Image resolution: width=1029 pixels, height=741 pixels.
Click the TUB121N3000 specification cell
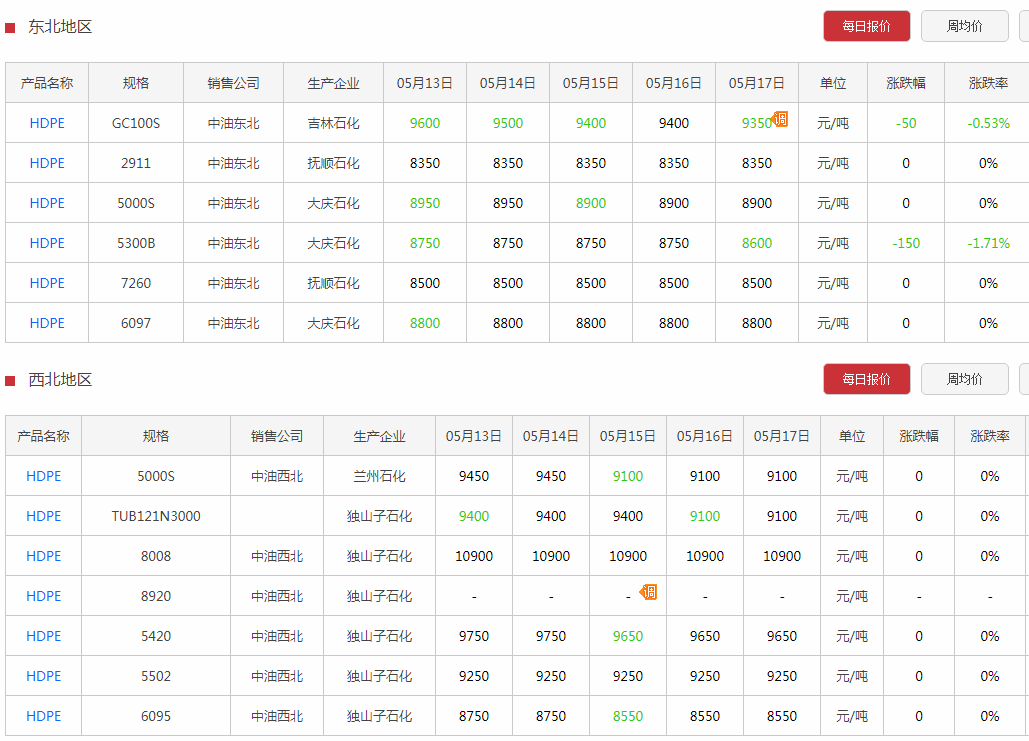(x=156, y=517)
